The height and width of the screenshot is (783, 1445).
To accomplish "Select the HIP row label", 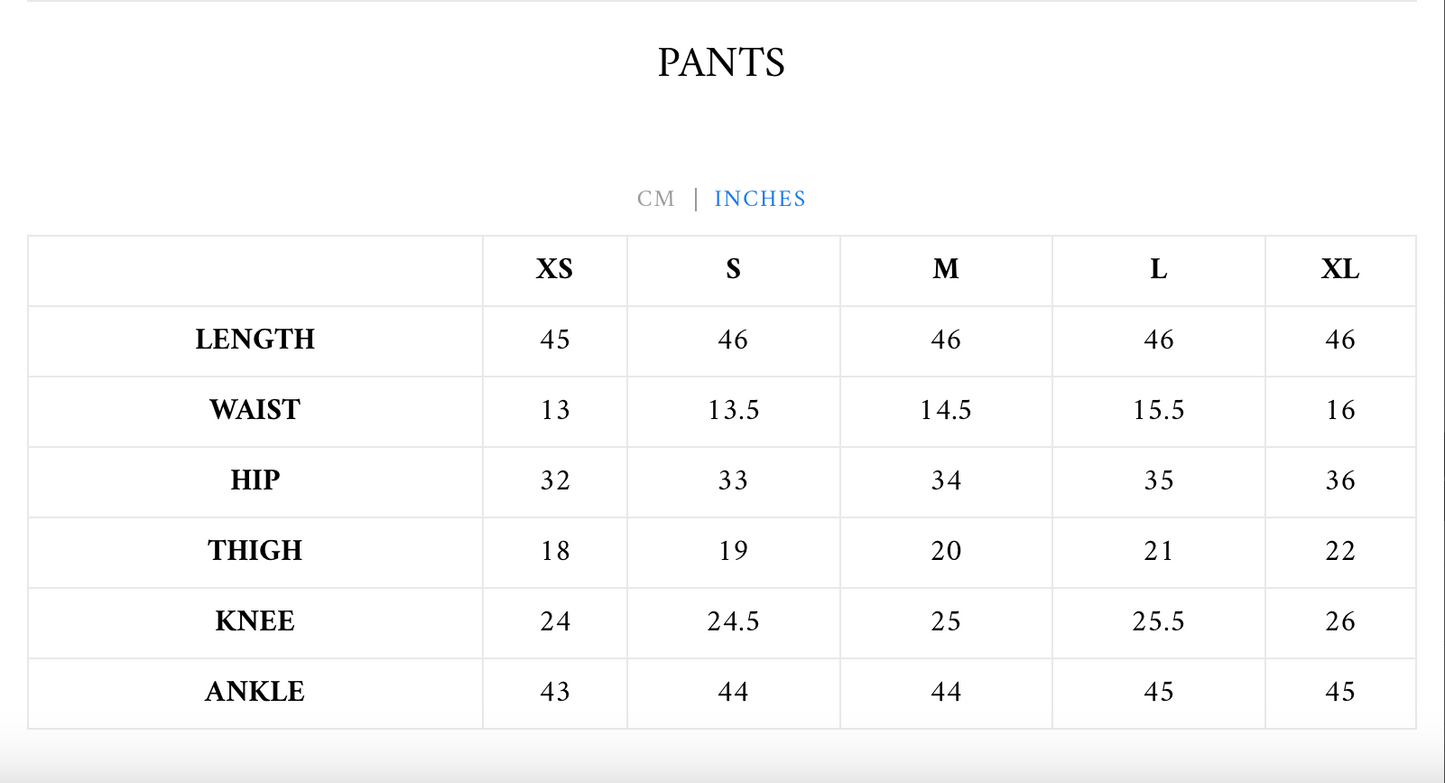I will coord(255,481).
